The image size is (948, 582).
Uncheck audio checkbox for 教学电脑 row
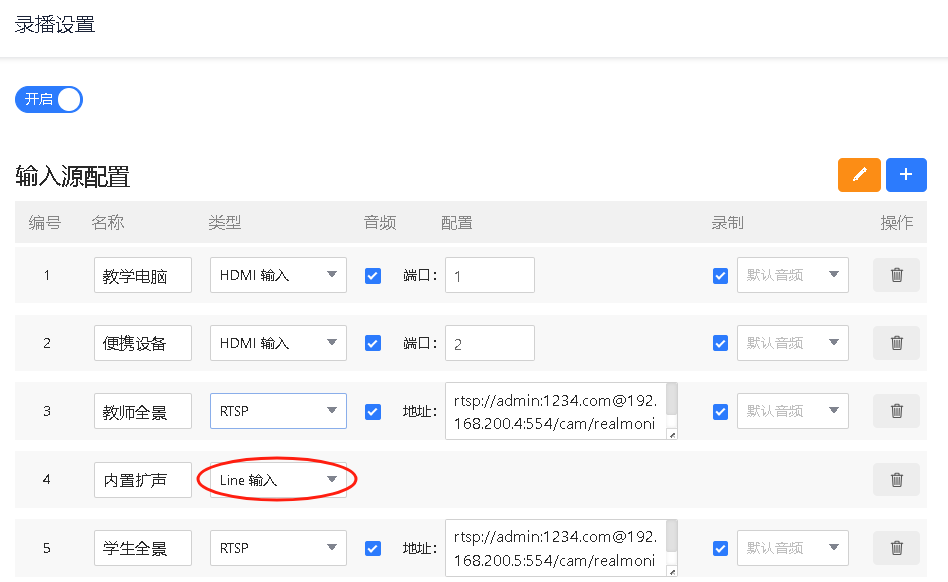coord(373,276)
